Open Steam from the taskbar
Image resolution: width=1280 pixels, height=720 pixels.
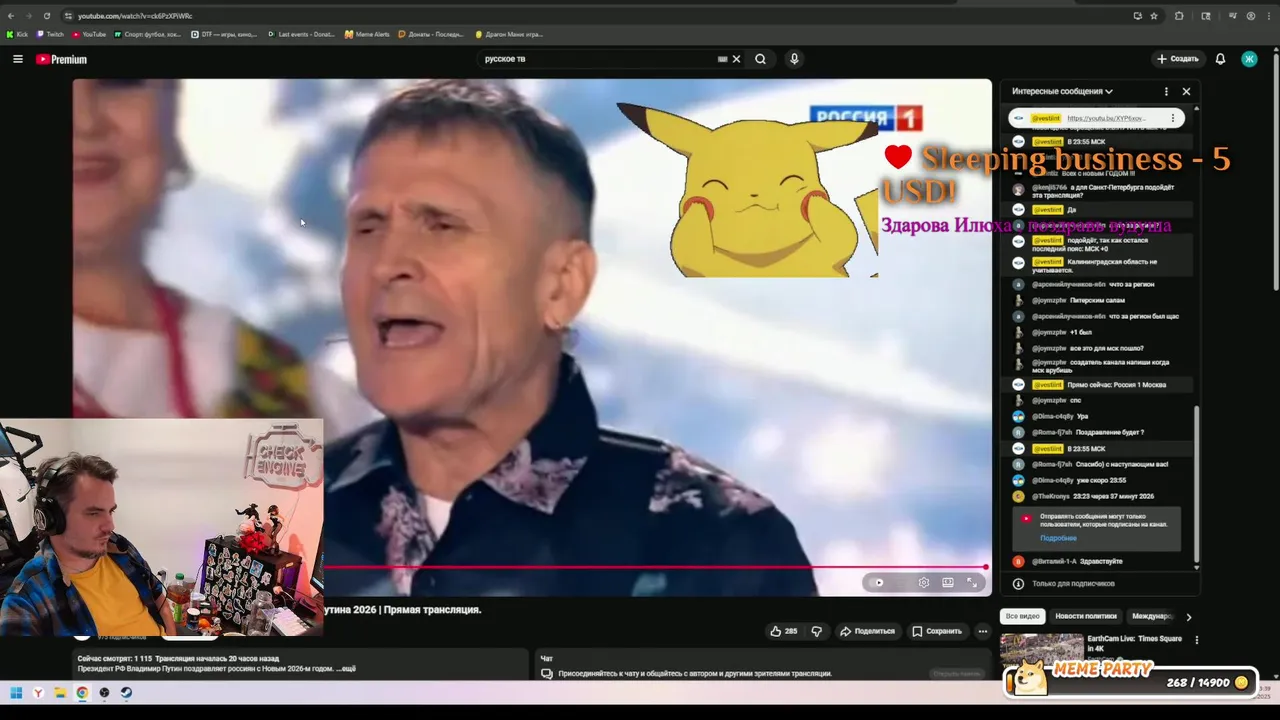click(126, 692)
